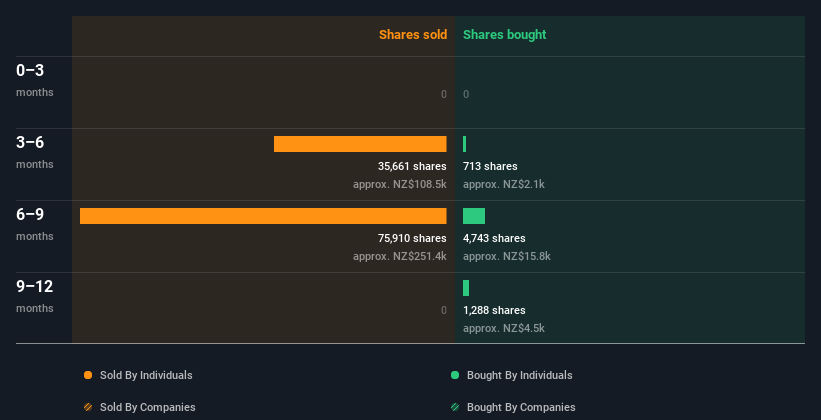Click the orange Sold By Individuals legend dot
Viewport: 821px width, 420px height.
pos(88,375)
